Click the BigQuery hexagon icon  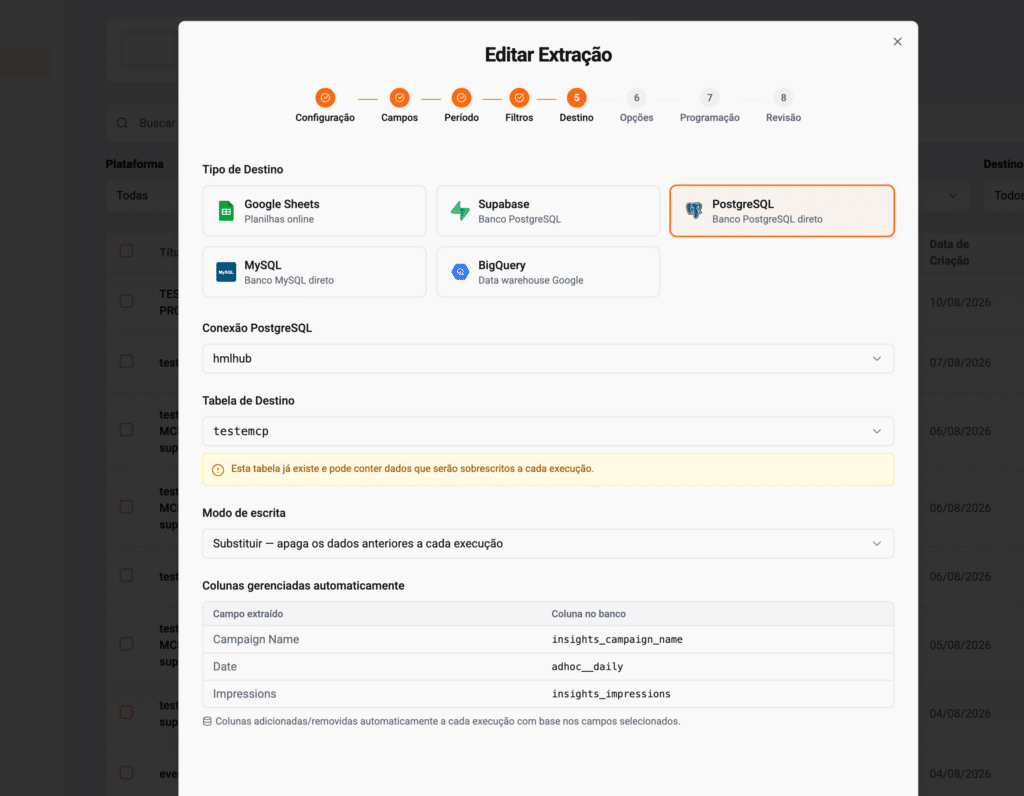[460, 272]
